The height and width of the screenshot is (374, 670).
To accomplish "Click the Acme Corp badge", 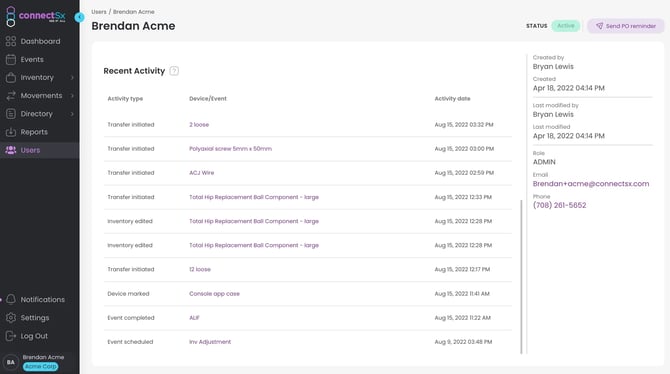I will click(x=41, y=366).
